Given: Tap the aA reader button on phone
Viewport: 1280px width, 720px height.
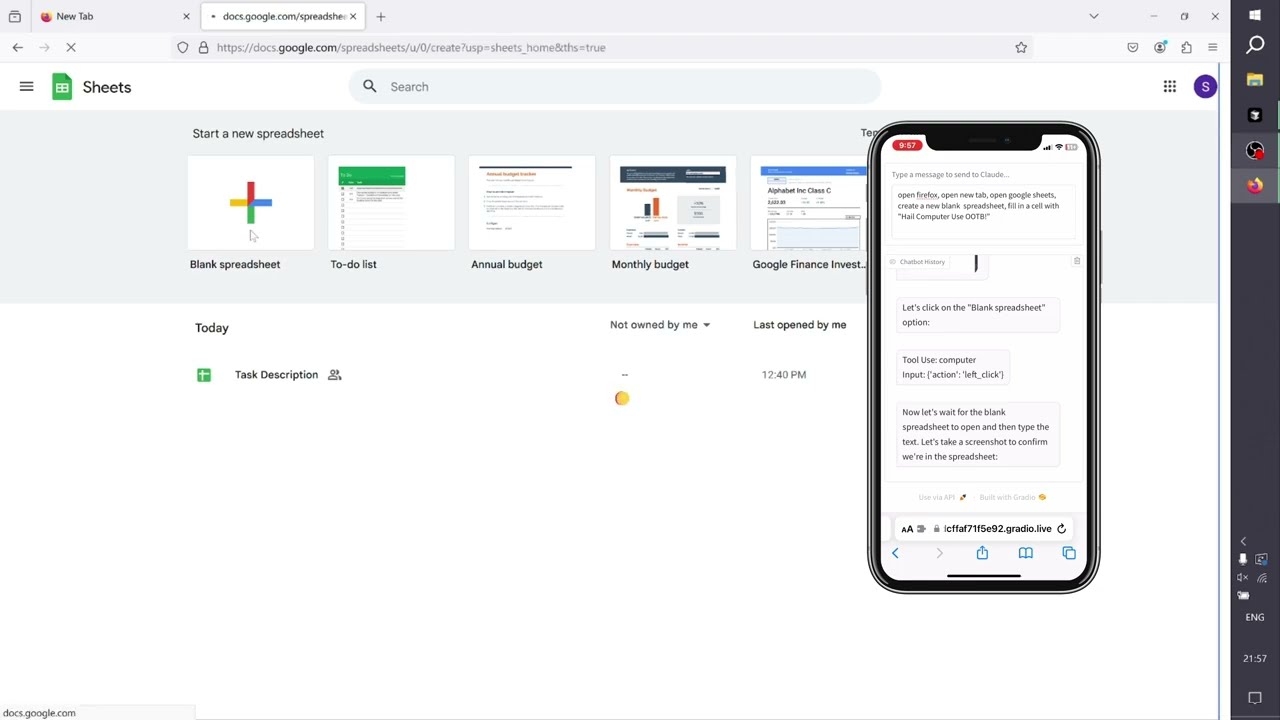Looking at the screenshot, I should 907,529.
